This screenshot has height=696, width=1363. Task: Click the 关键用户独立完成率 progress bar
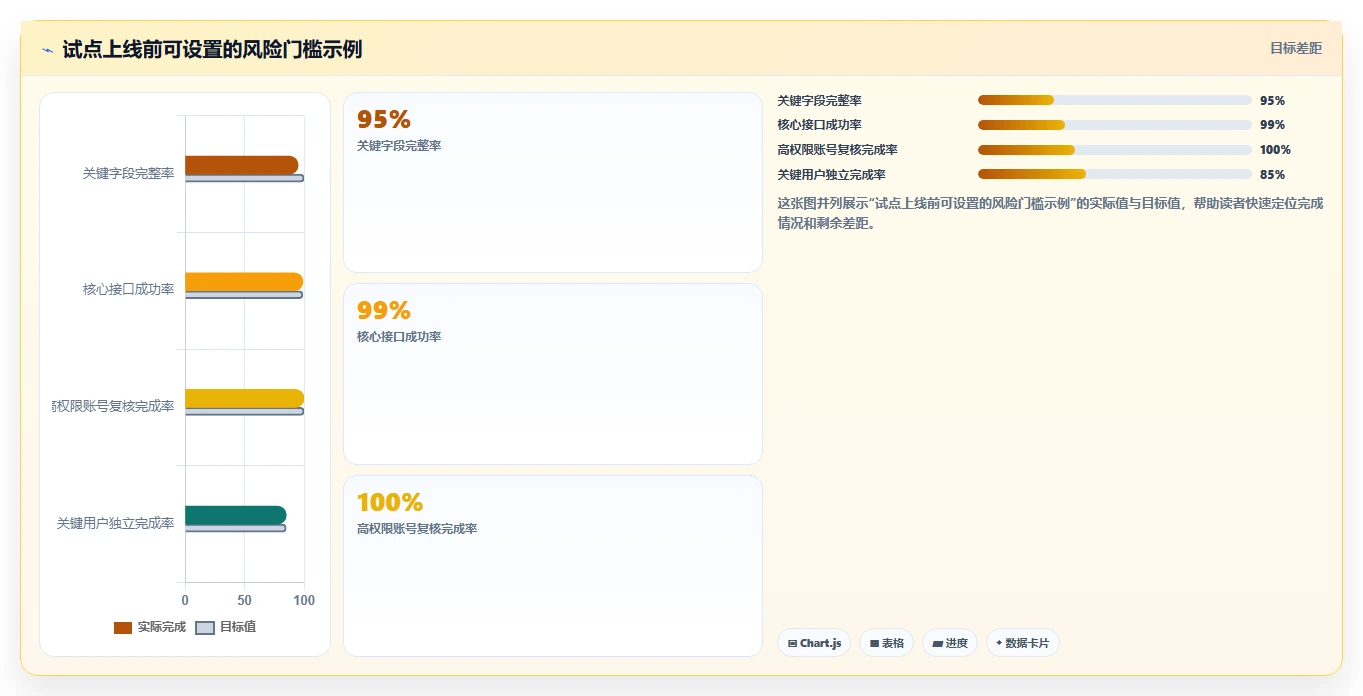(1115, 174)
